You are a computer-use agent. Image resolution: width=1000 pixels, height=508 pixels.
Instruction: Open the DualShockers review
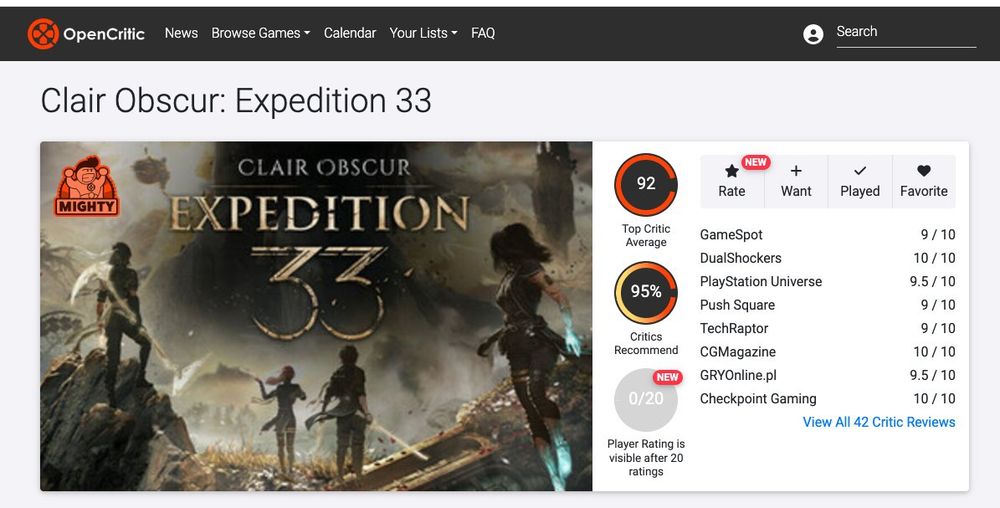740,258
